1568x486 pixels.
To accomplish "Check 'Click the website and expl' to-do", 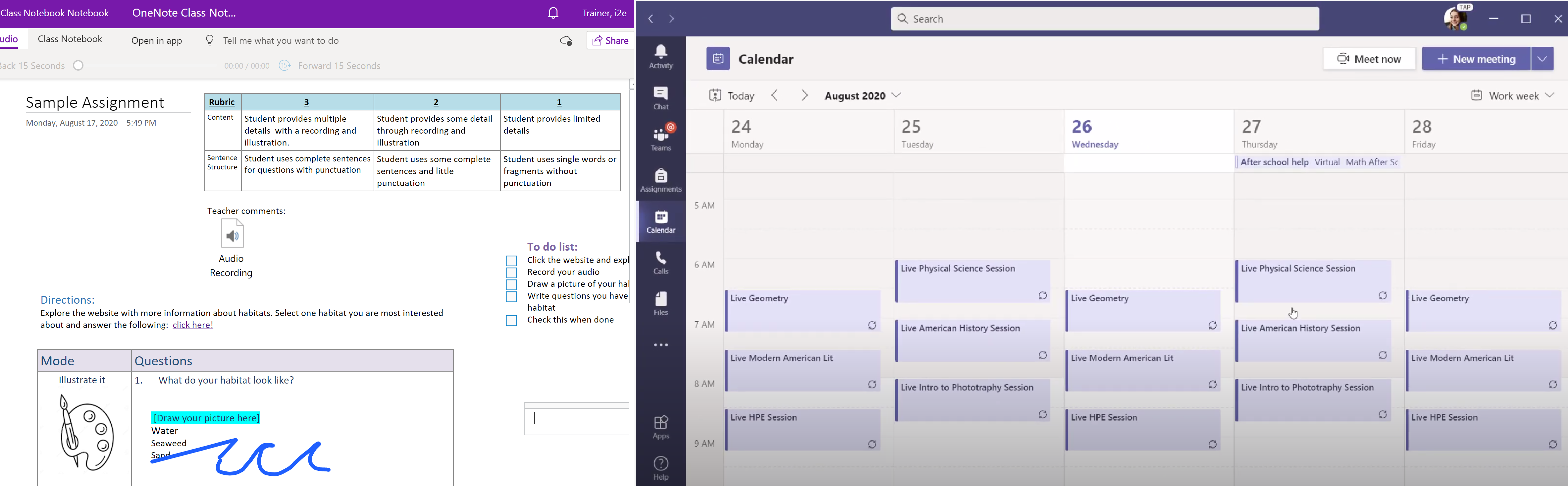I will 511,261.
